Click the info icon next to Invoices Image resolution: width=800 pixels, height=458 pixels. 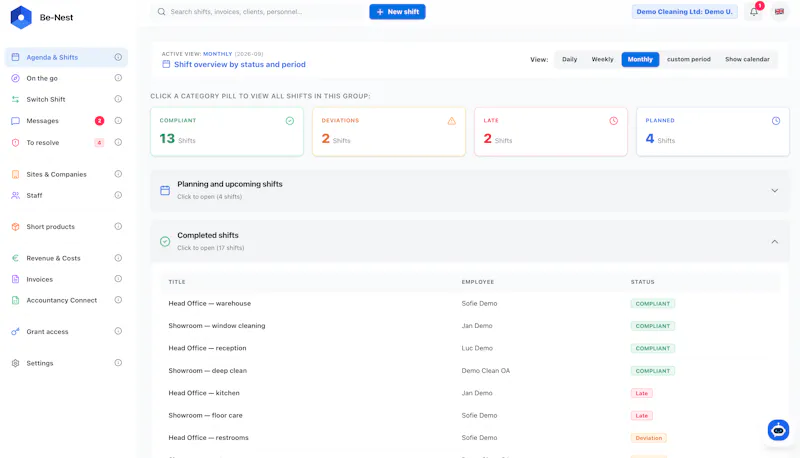118,279
